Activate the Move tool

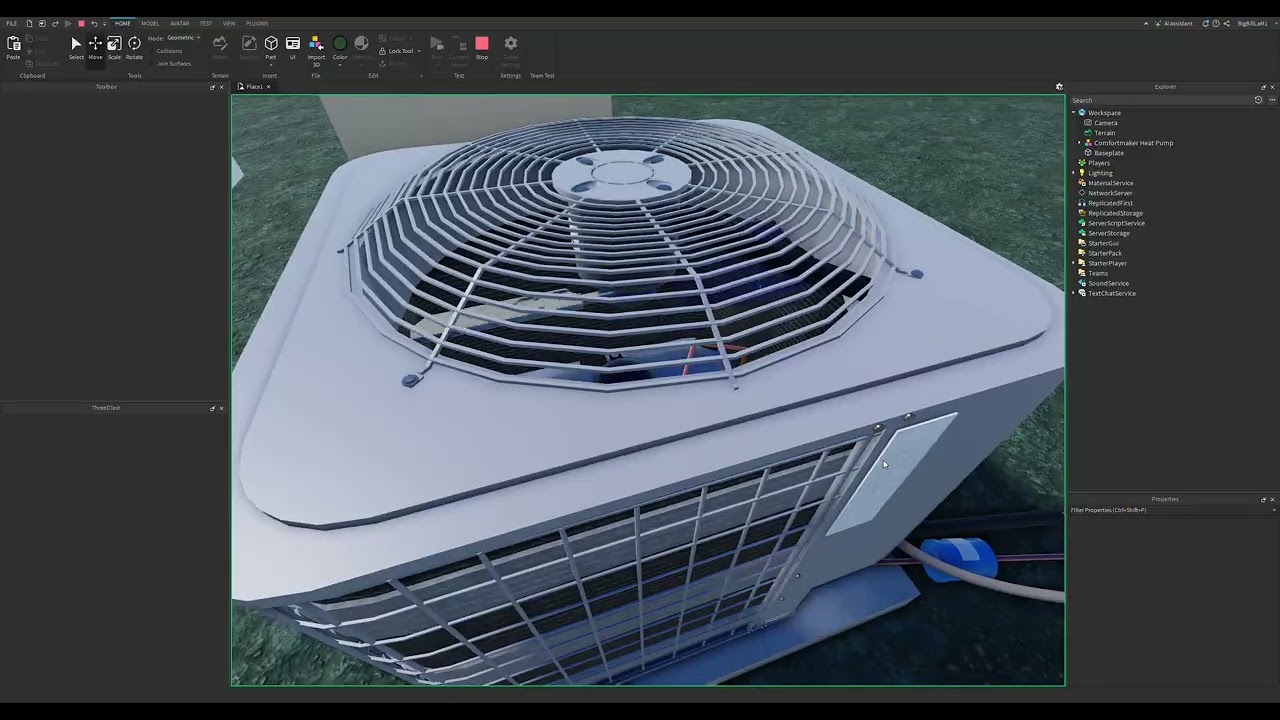pyautogui.click(x=95, y=47)
